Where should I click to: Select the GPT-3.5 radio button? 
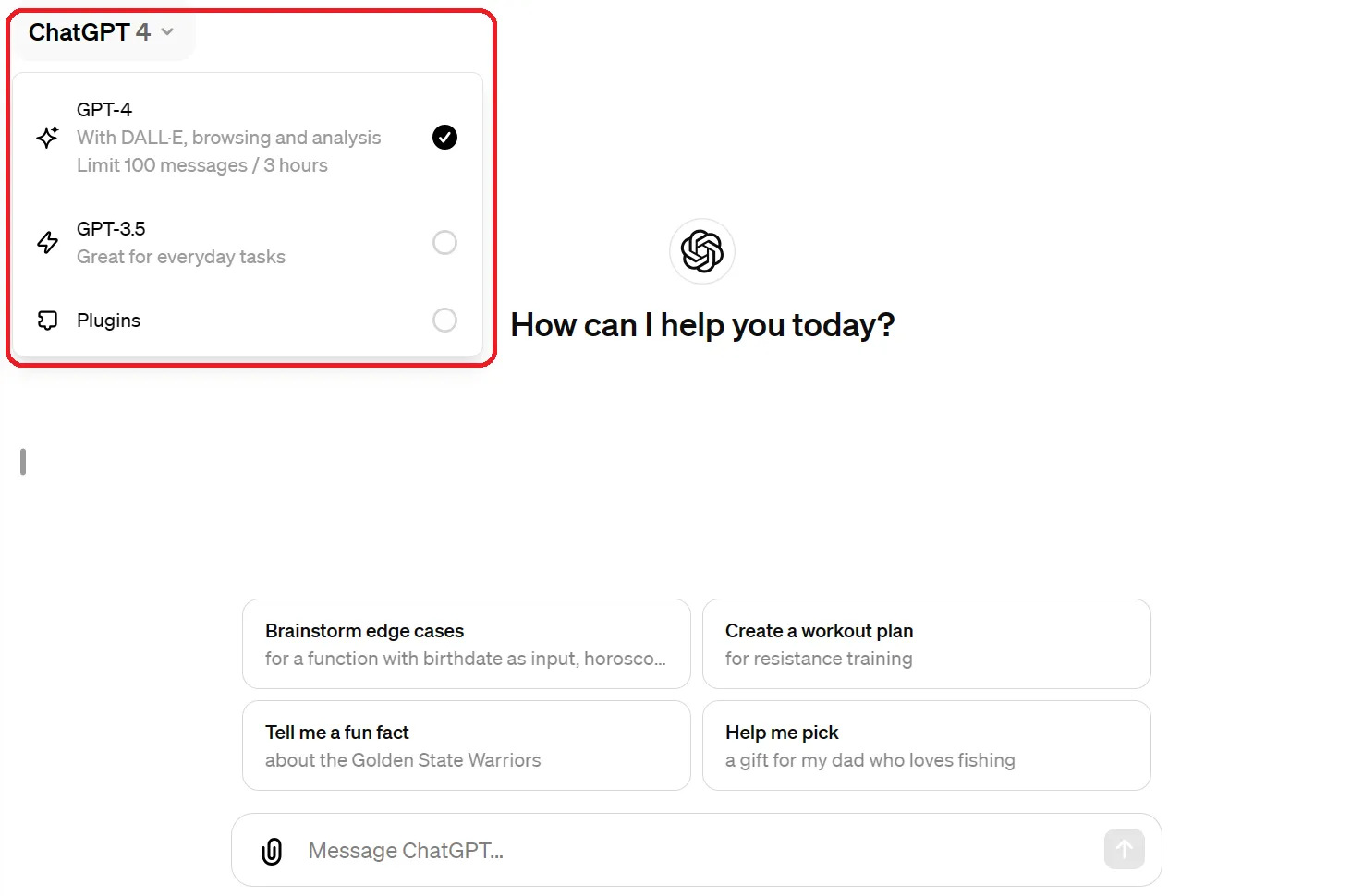[x=444, y=243]
